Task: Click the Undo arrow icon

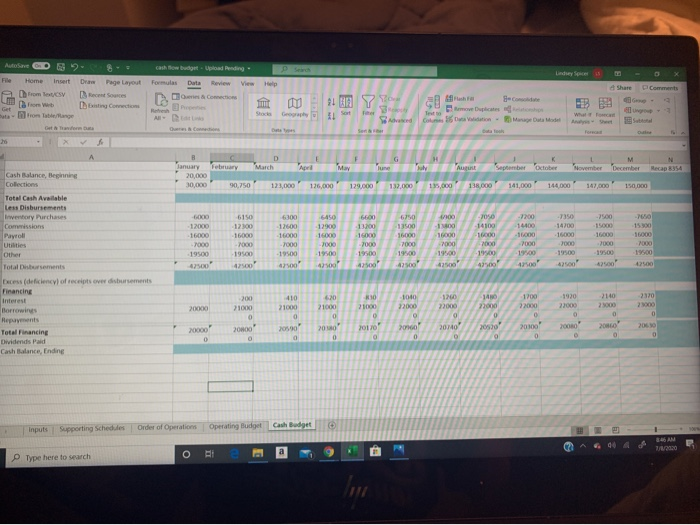Action: (74, 67)
